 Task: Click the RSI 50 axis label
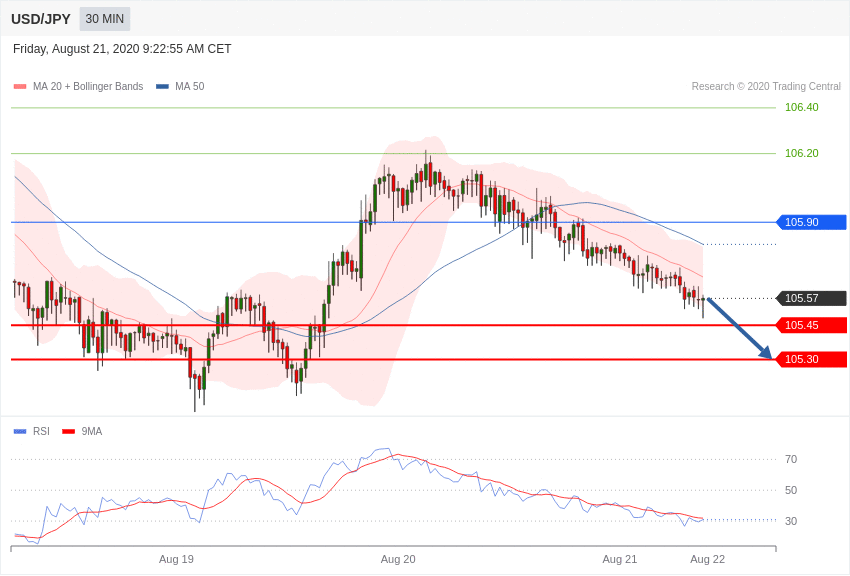(x=791, y=490)
